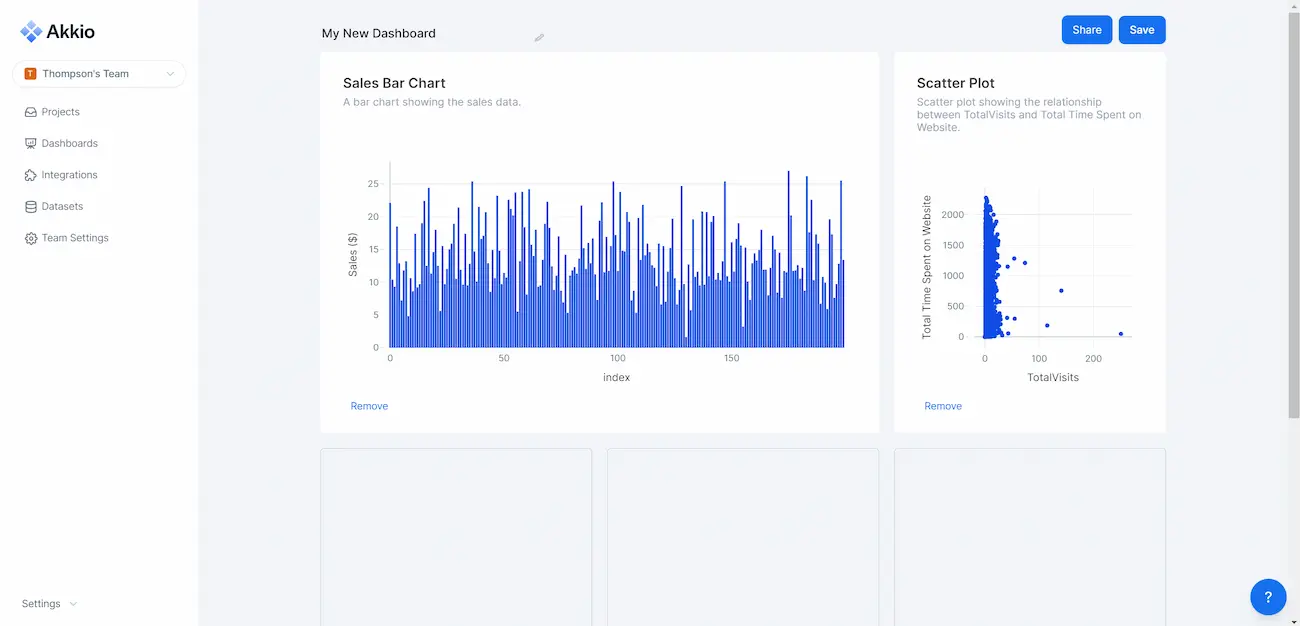Screen dimensions: 1300x626
Task: Remove the Scatter Plot widget
Action: pos(943,406)
